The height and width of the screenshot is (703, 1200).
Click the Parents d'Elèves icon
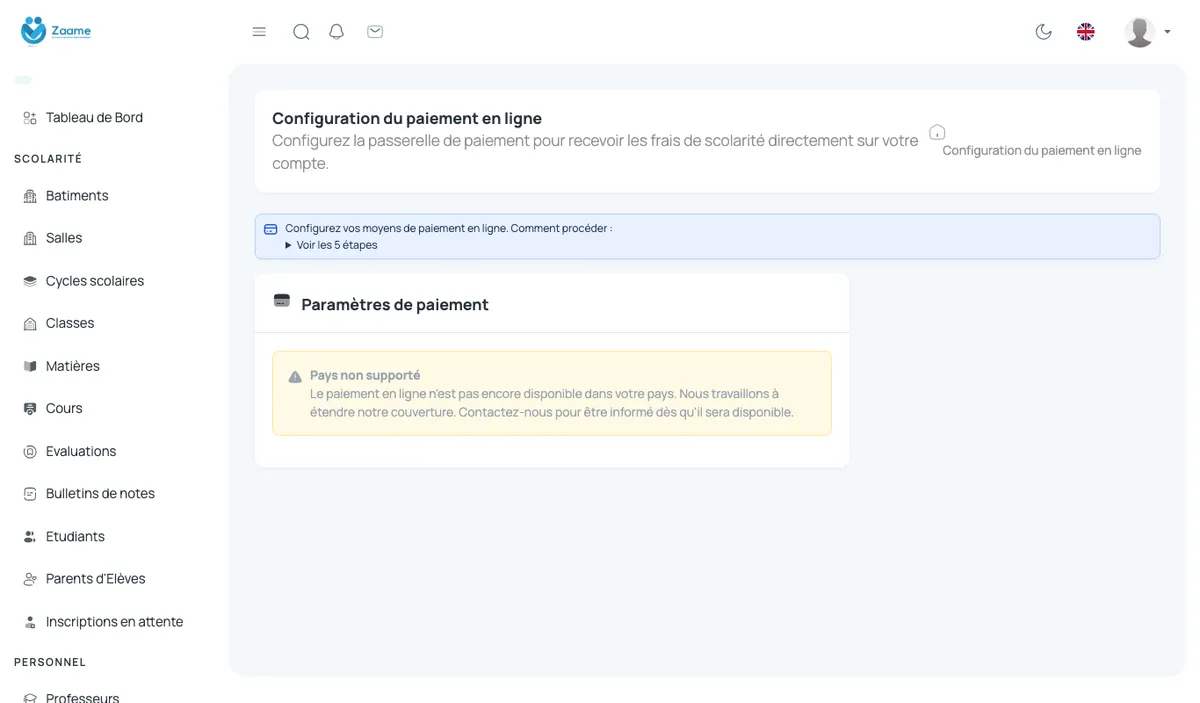[30, 579]
